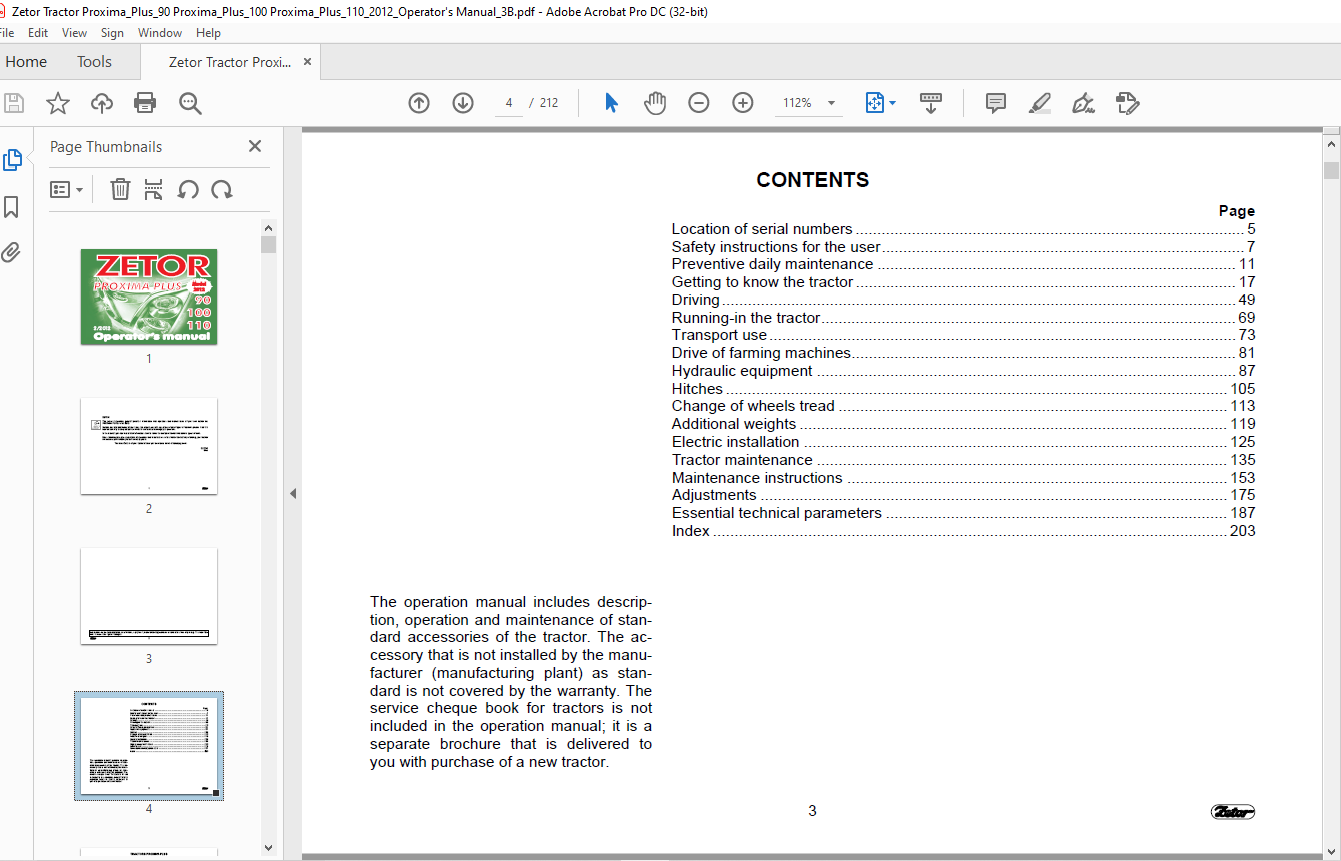Open the Window menu
This screenshot has width=1341, height=861.
click(160, 33)
